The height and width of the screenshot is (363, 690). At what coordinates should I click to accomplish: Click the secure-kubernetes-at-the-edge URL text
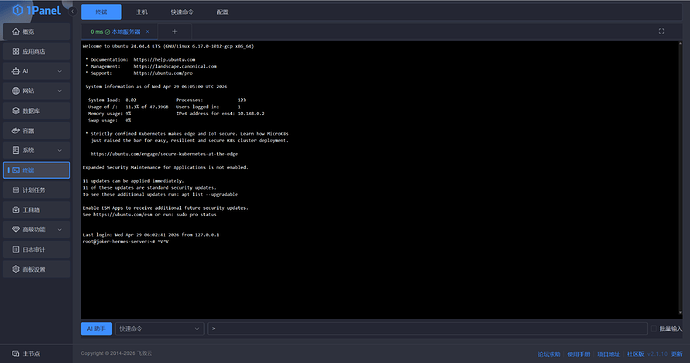164,154
